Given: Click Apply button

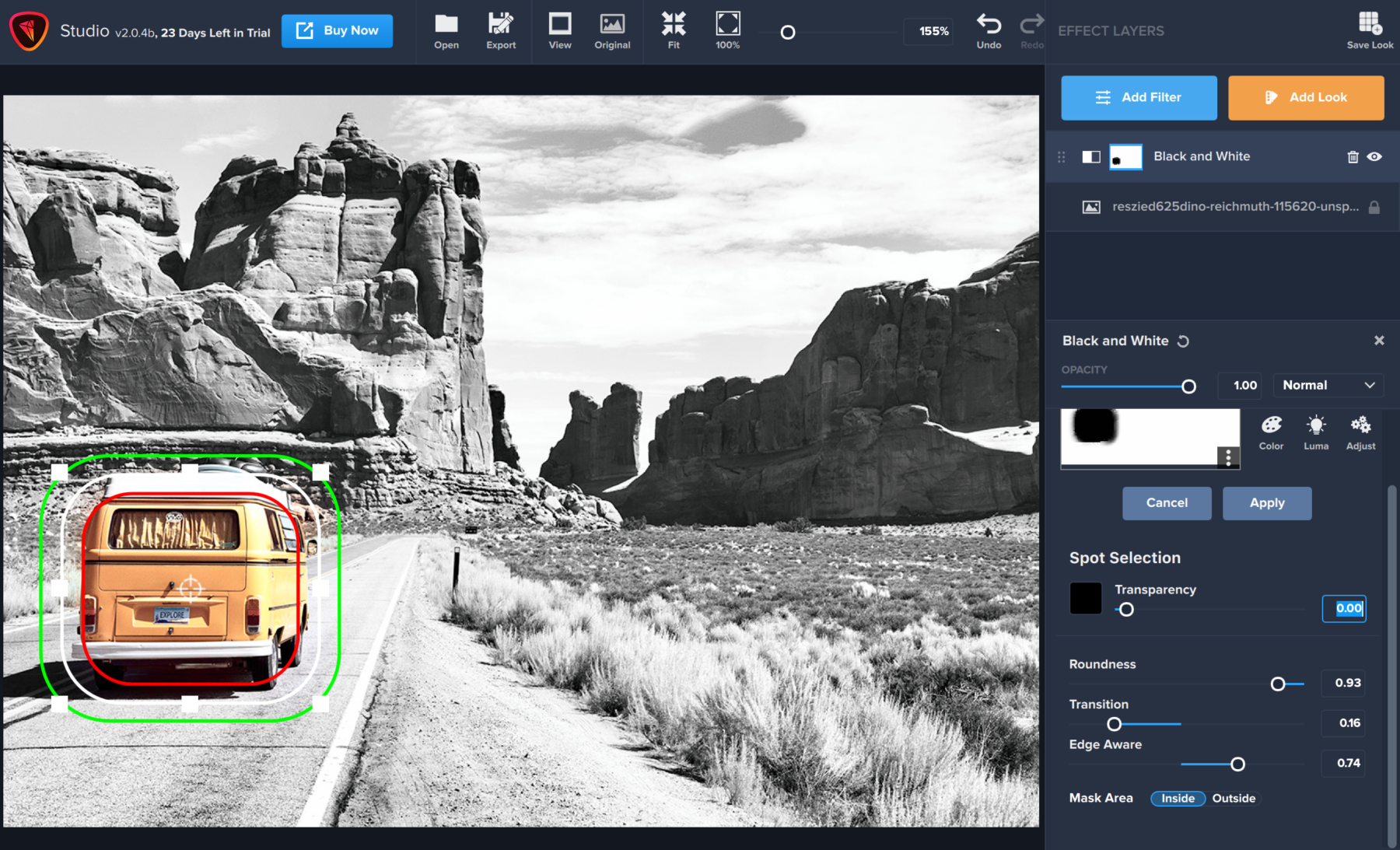Looking at the screenshot, I should pyautogui.click(x=1267, y=503).
